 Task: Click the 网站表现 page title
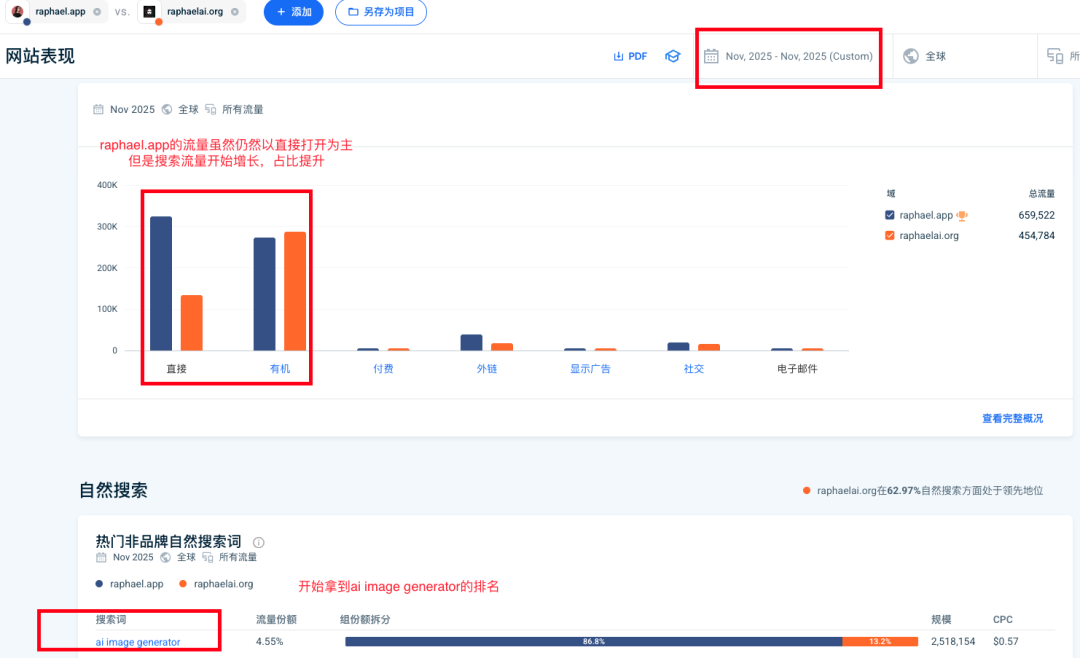pos(40,56)
